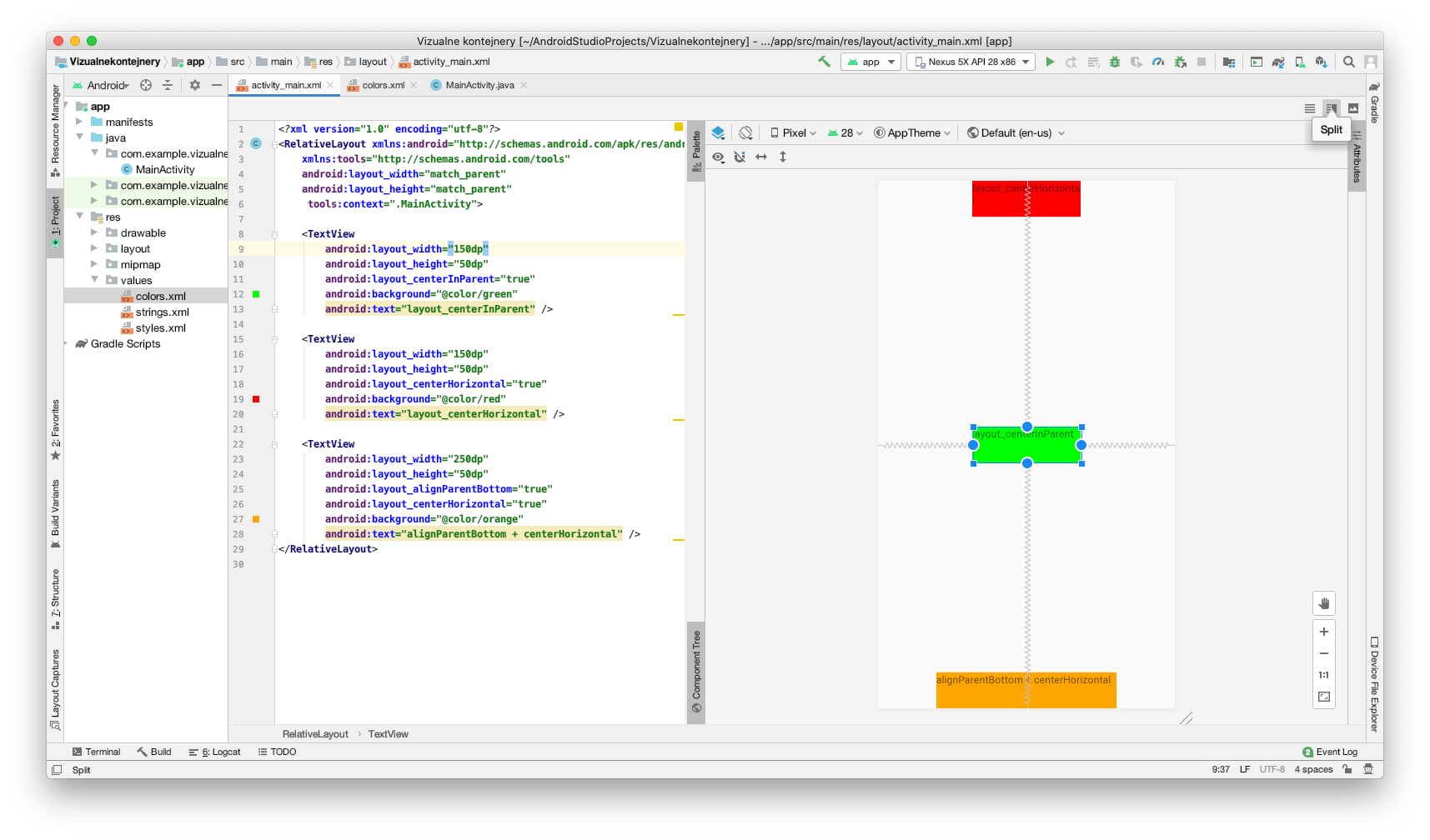Image resolution: width=1430 pixels, height=840 pixels.
Task: Switch editor to Design-only view mode
Action: tap(1353, 108)
